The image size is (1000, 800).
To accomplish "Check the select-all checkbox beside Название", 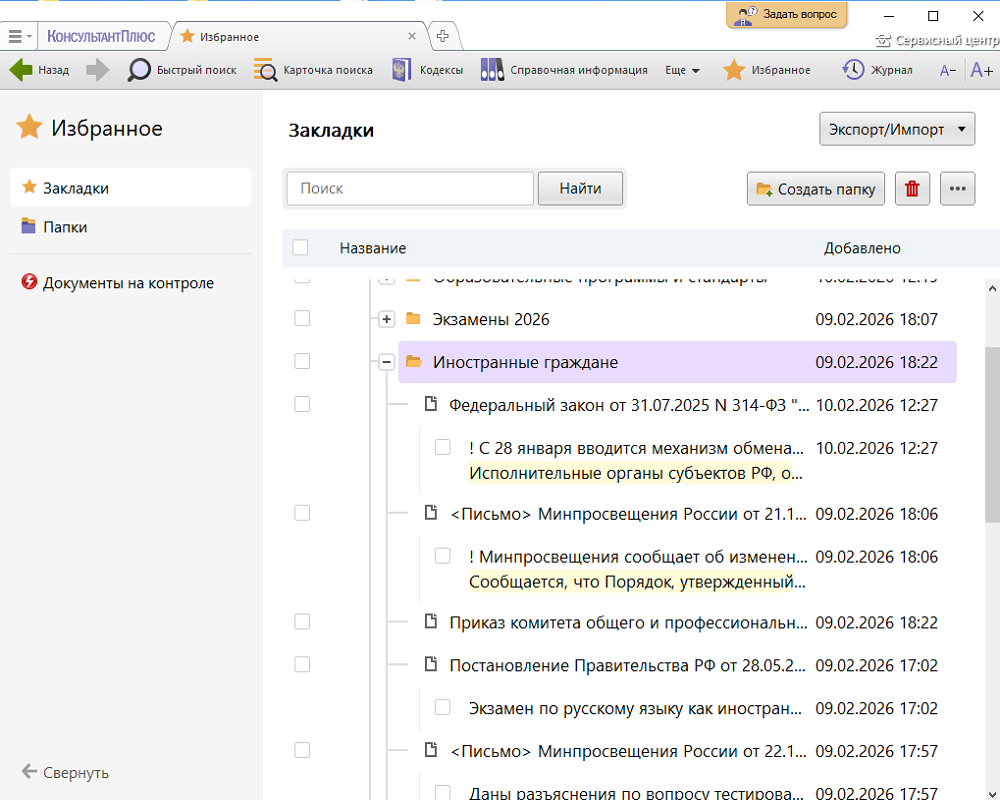I will [300, 248].
